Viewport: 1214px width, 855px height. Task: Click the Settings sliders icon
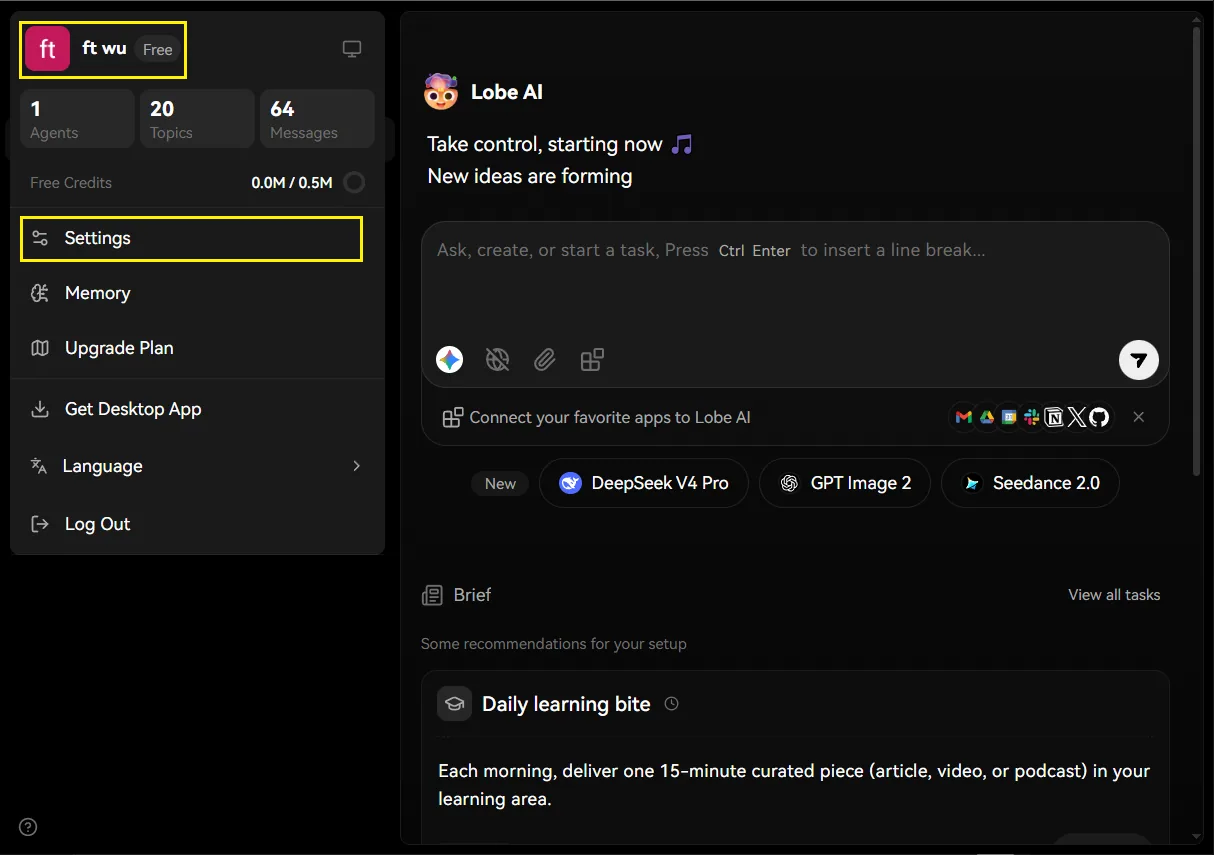40,238
